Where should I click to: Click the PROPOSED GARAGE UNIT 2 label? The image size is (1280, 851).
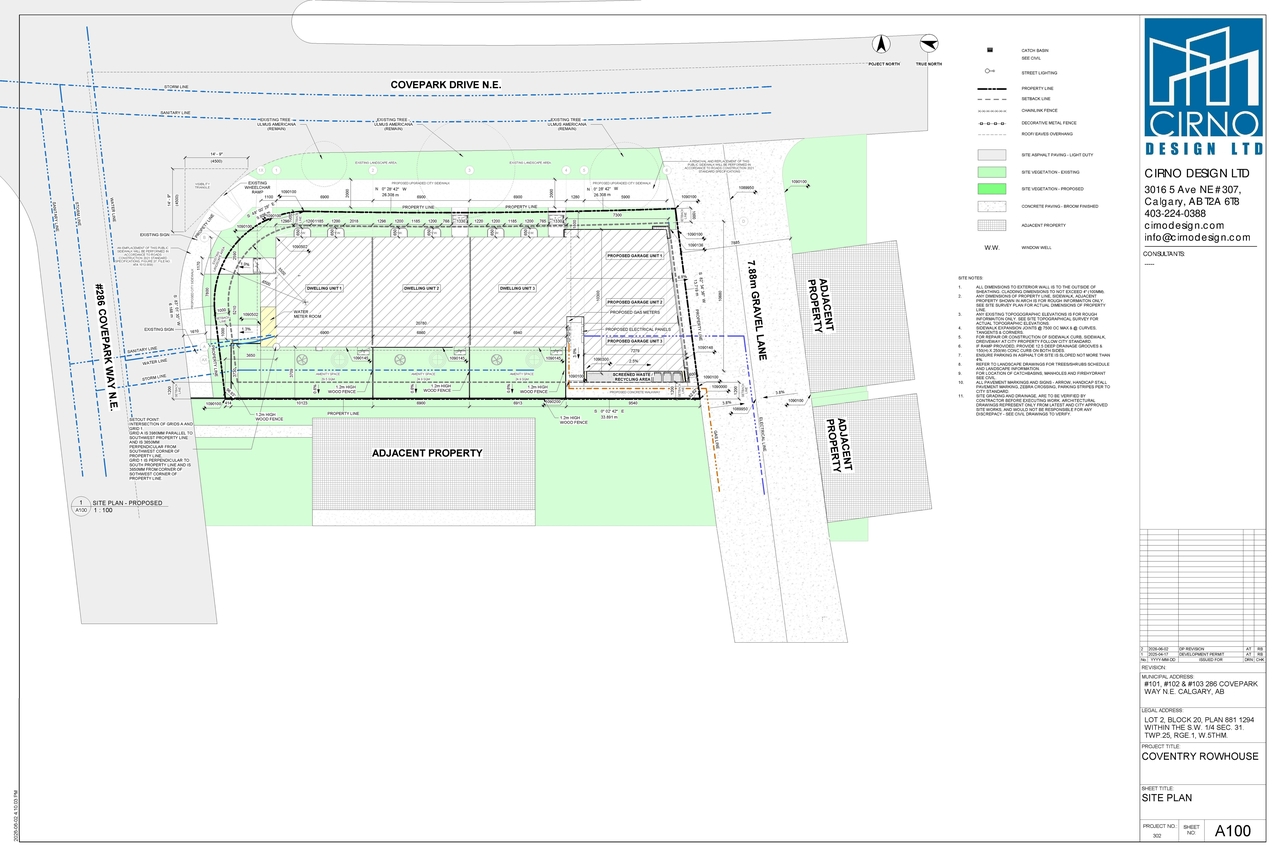(x=635, y=302)
